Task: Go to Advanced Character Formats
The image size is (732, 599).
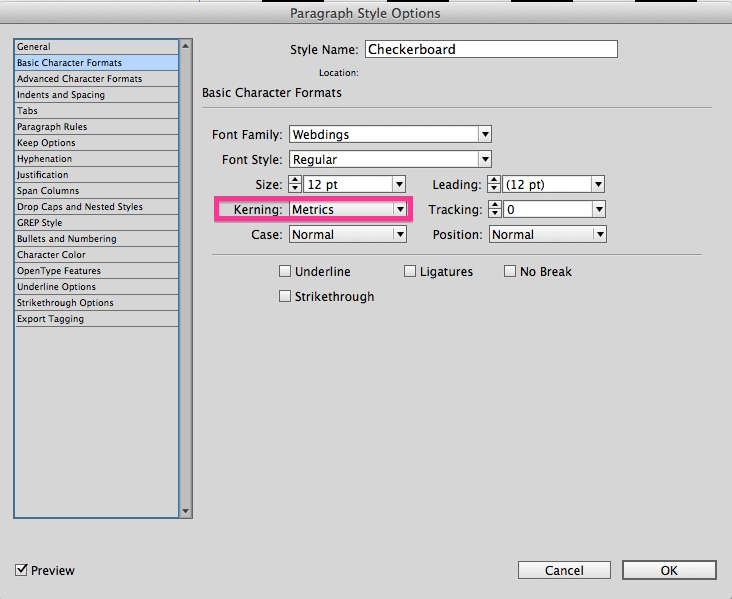Action: click(97, 78)
